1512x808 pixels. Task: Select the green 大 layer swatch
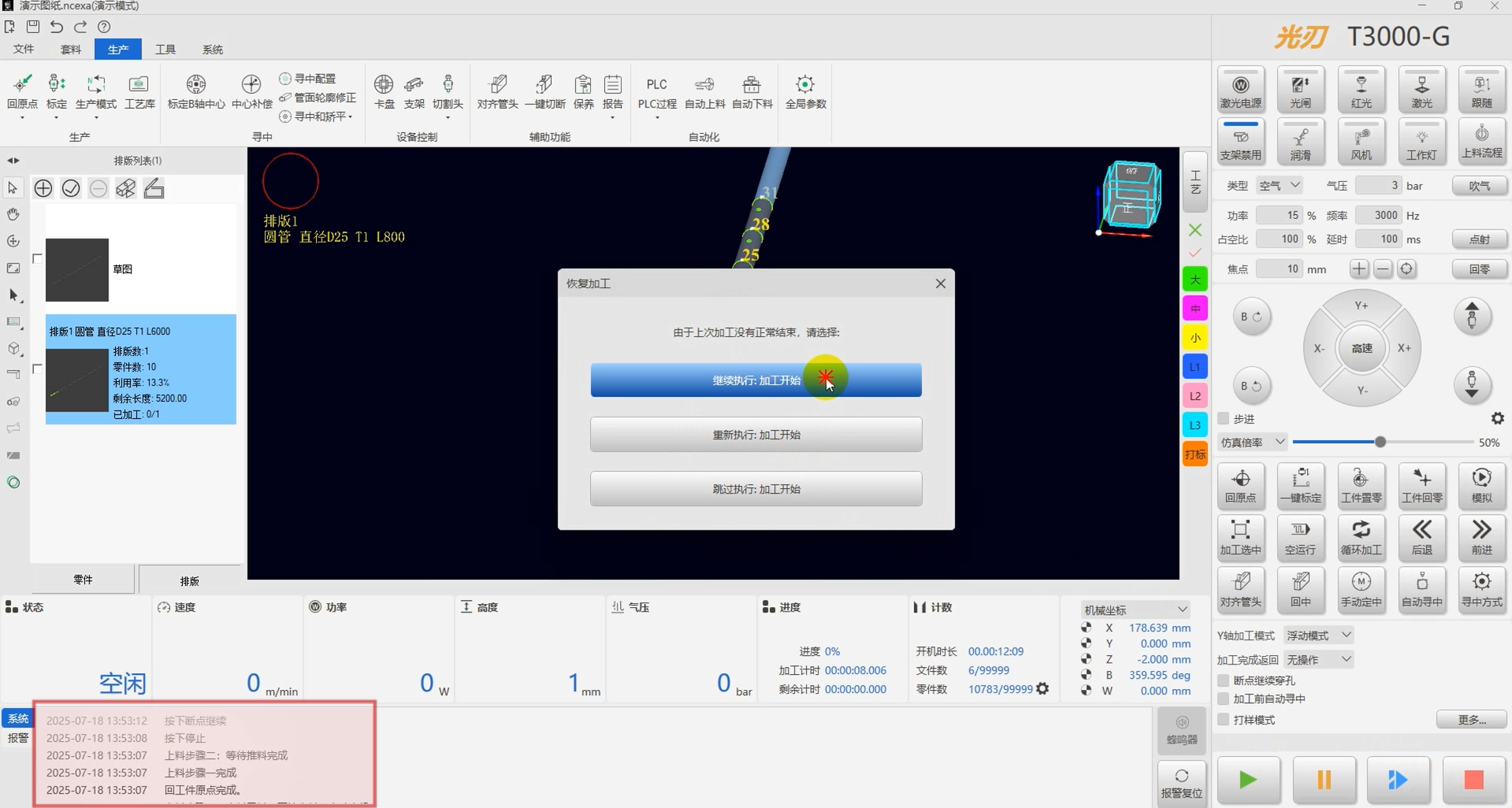(1195, 280)
